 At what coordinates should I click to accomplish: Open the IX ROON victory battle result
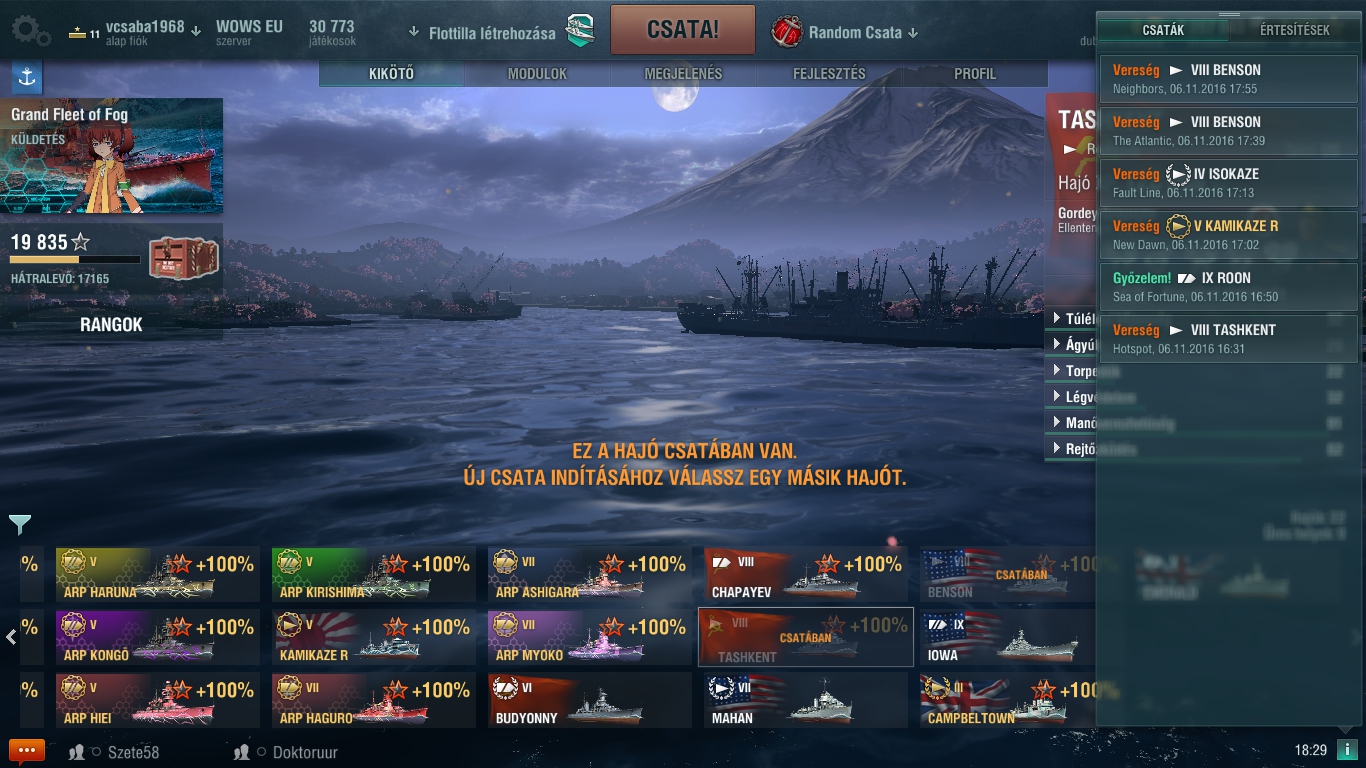pyautogui.click(x=1229, y=287)
